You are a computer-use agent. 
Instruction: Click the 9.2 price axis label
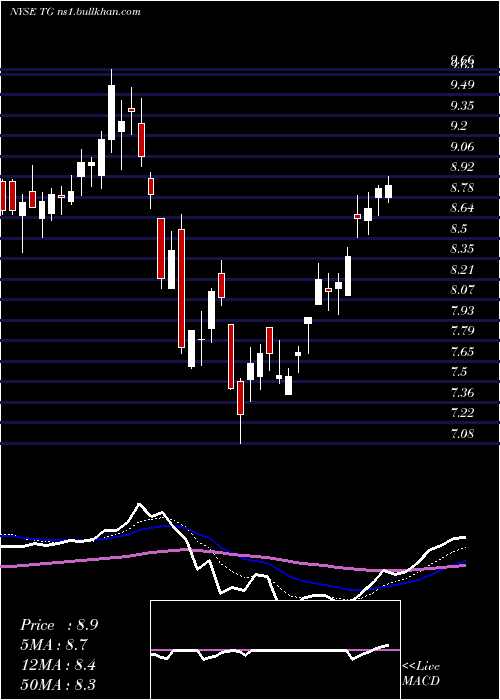pyautogui.click(x=458, y=126)
